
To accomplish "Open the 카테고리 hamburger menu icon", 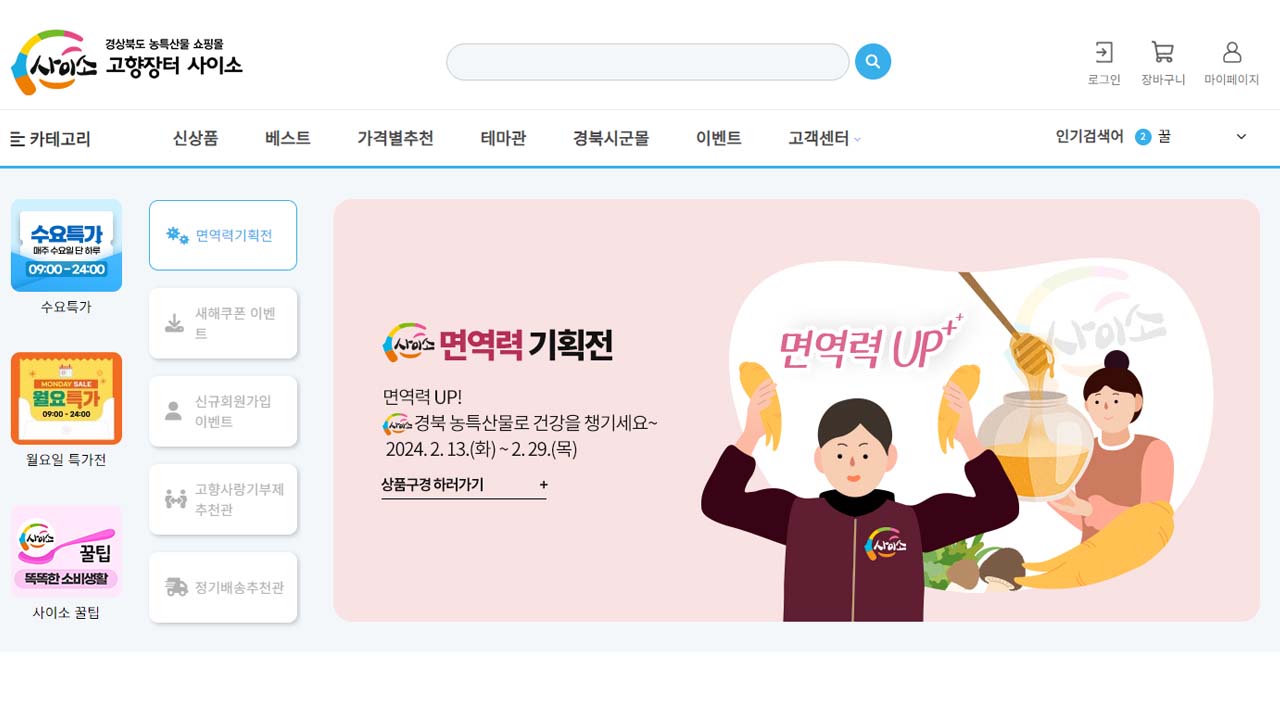I will tap(17, 139).
